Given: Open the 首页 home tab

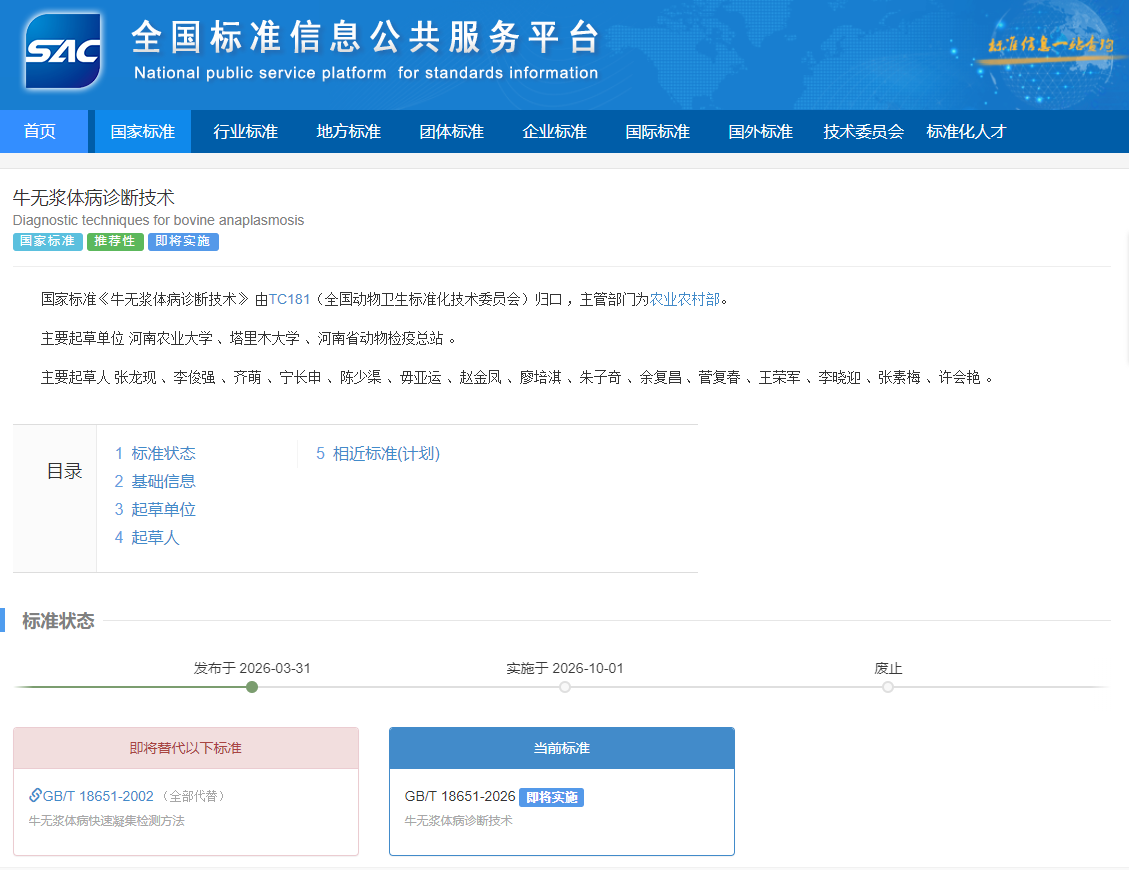Looking at the screenshot, I should click(x=40, y=132).
